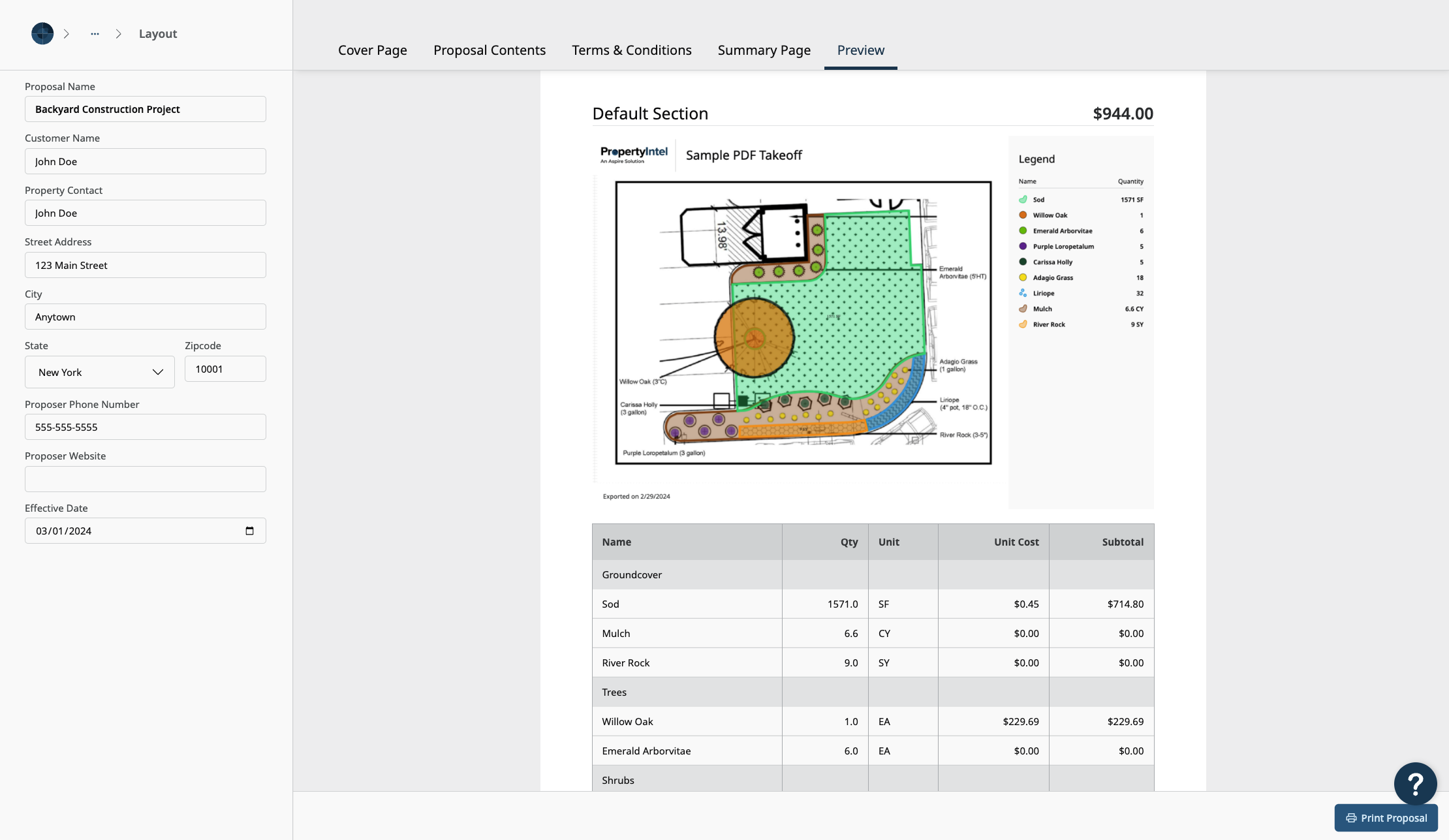The image size is (1449, 840).
Task: Click the Layout breadcrumb link
Action: 157,33
